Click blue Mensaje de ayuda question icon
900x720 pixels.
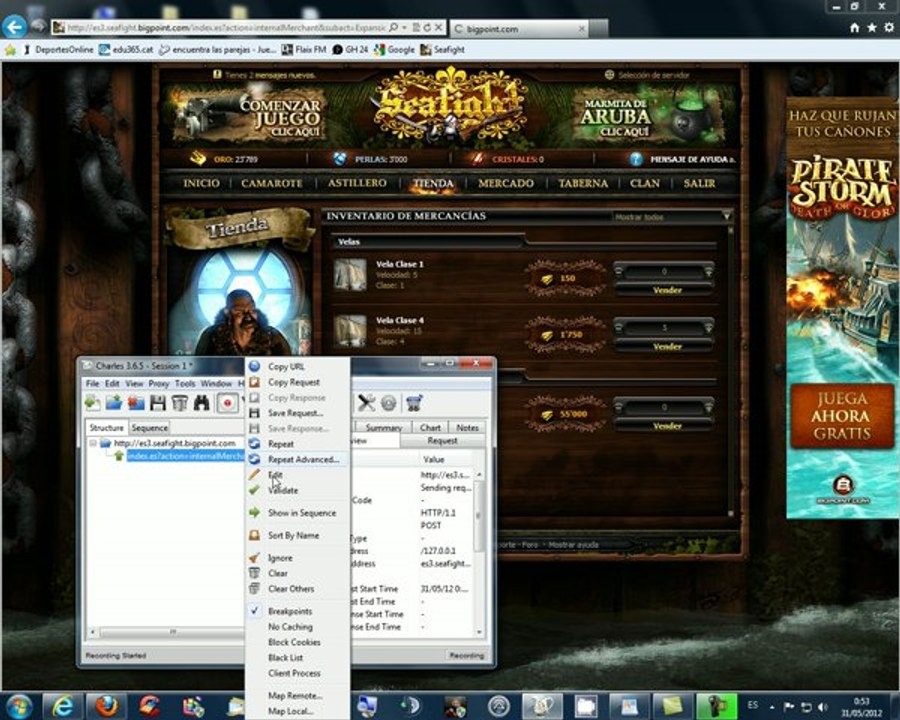point(636,159)
